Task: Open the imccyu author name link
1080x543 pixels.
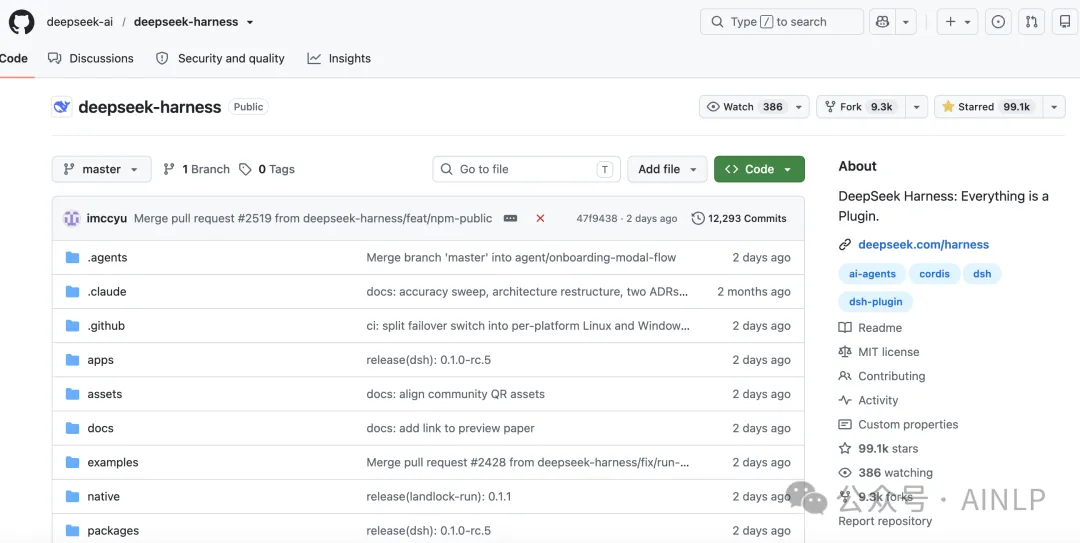Action: (107, 218)
